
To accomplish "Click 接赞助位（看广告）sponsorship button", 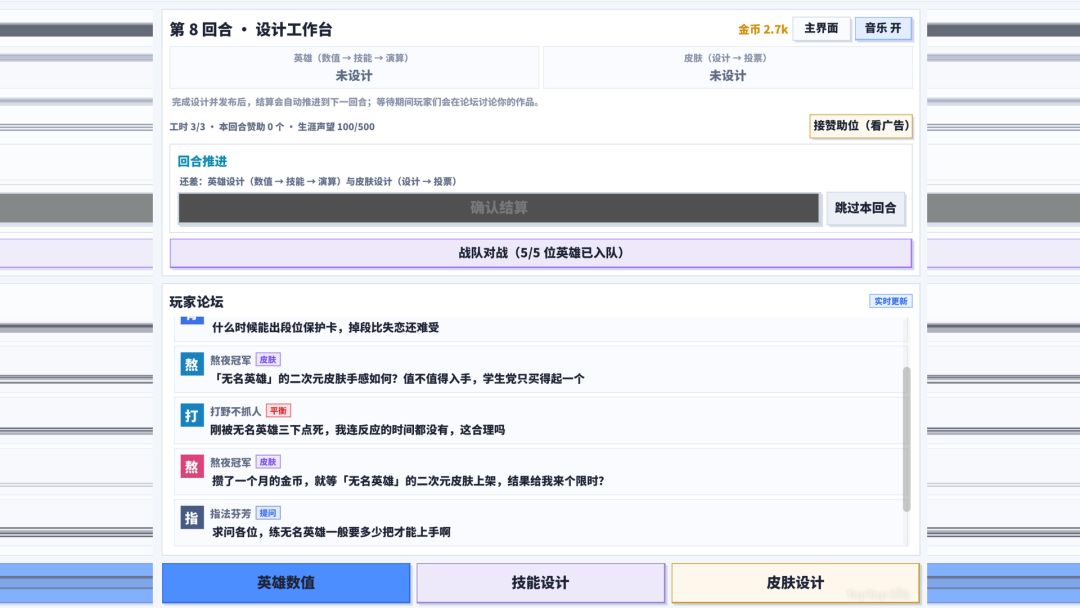I will coord(861,126).
